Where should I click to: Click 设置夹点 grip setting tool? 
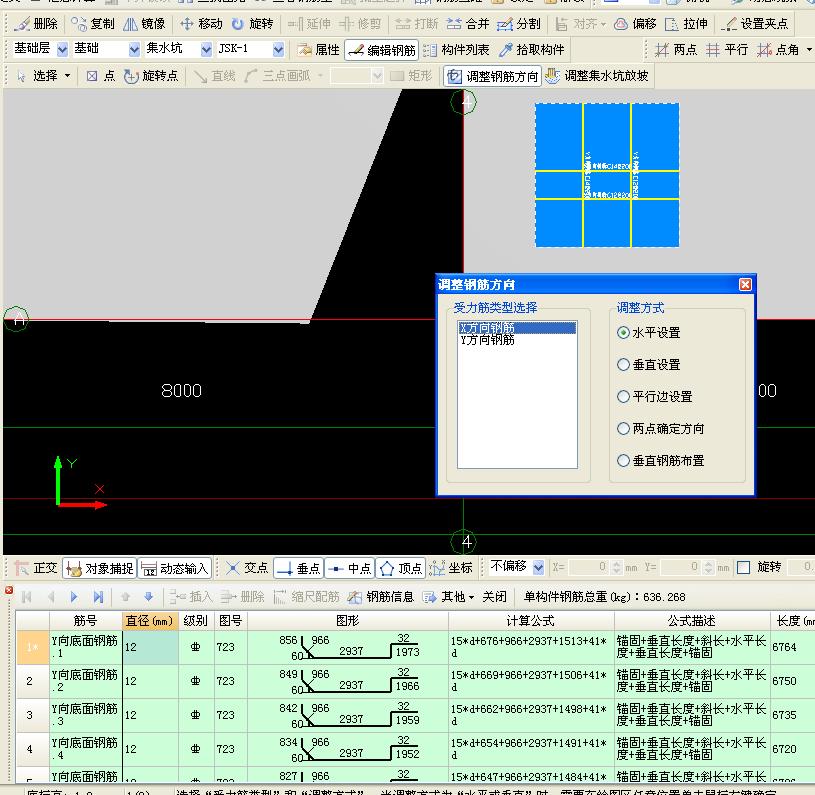point(755,24)
